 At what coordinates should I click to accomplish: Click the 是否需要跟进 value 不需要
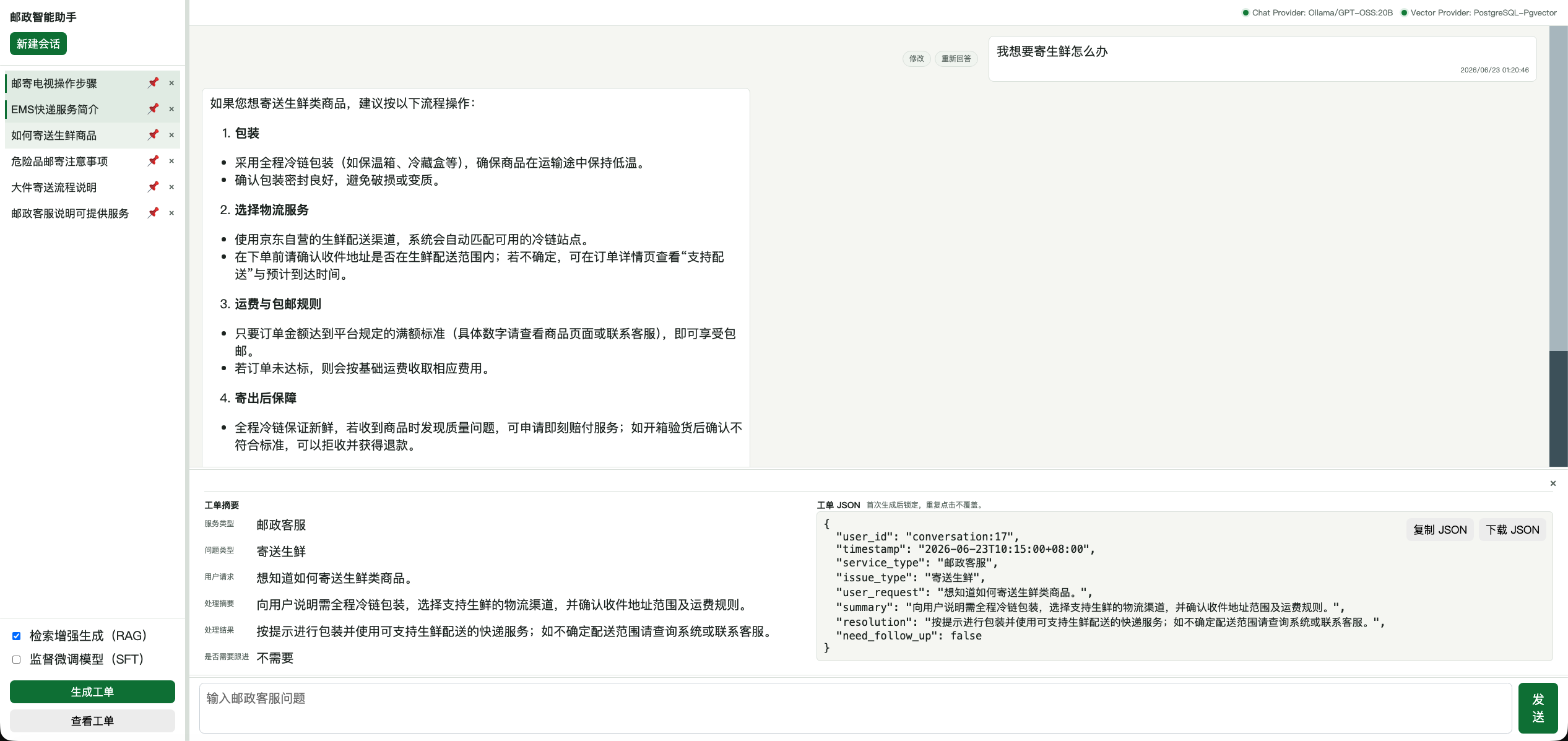[x=275, y=658]
